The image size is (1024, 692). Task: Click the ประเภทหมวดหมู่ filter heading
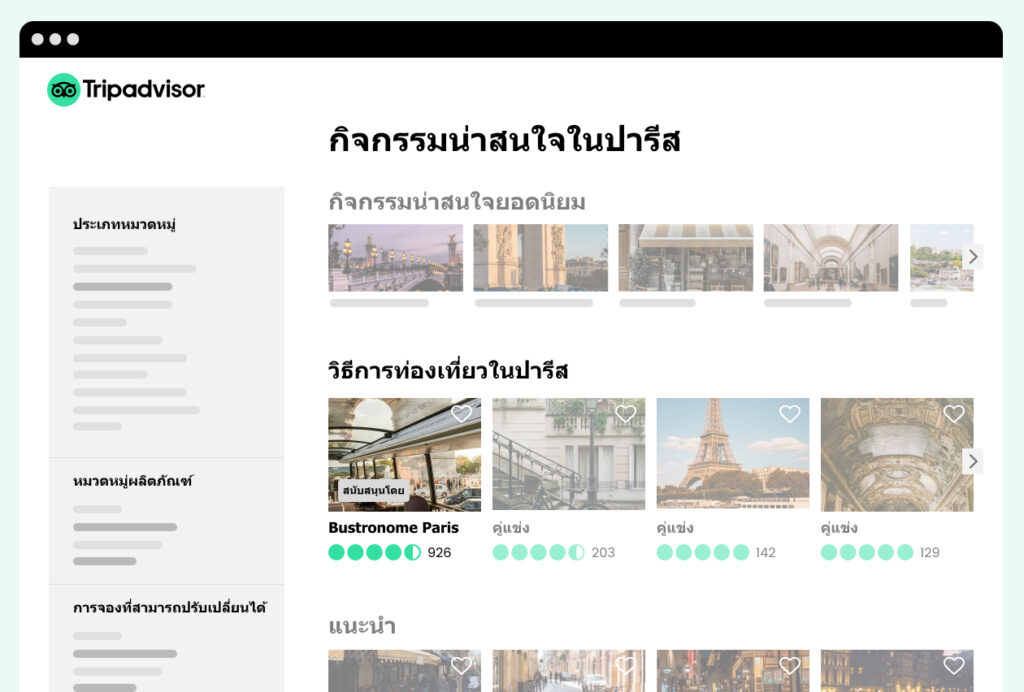click(124, 224)
